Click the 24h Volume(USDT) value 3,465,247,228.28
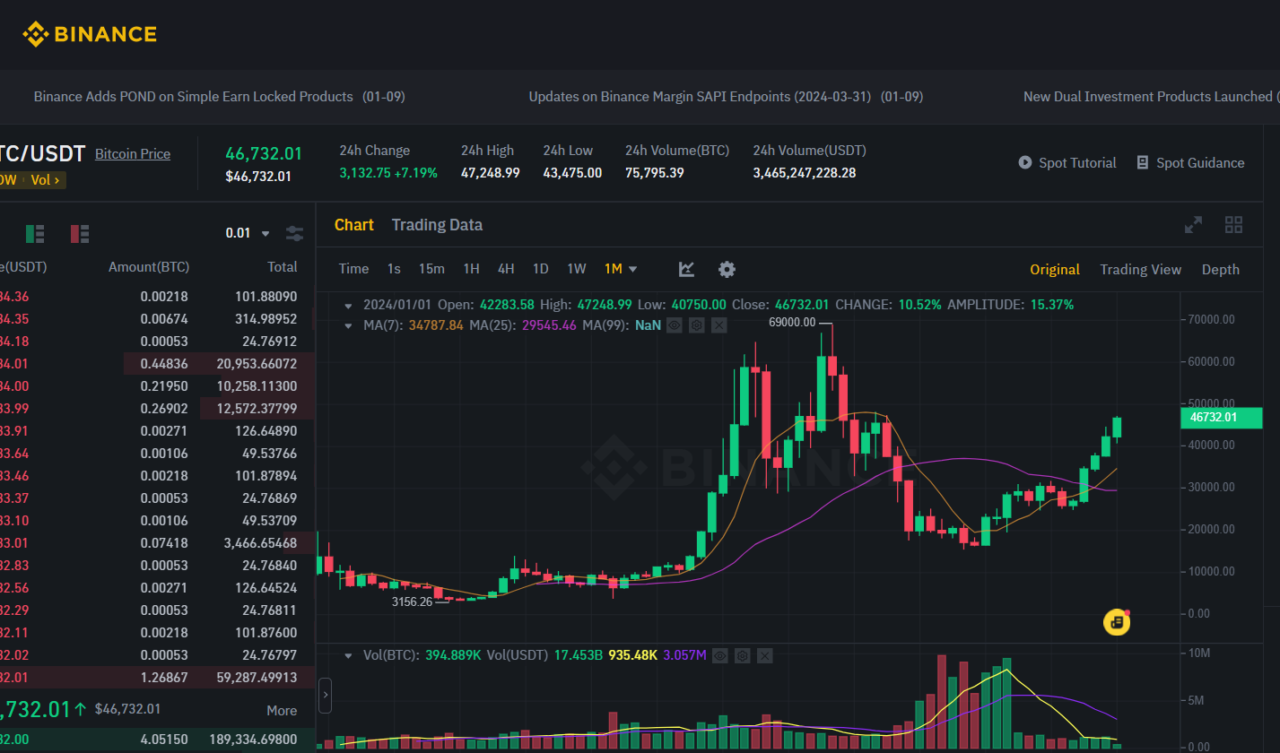Screen dimensions: 1280x753 804,173
